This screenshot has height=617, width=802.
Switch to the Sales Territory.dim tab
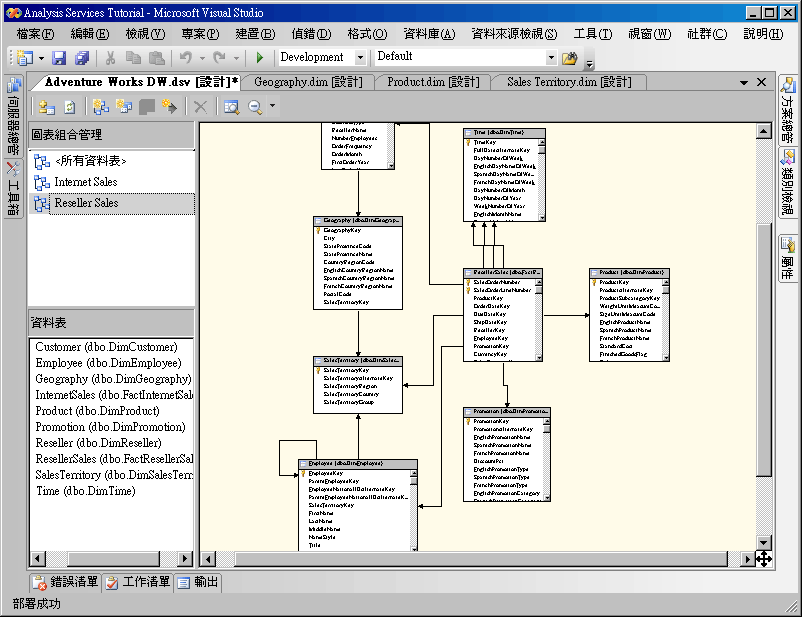(569, 82)
